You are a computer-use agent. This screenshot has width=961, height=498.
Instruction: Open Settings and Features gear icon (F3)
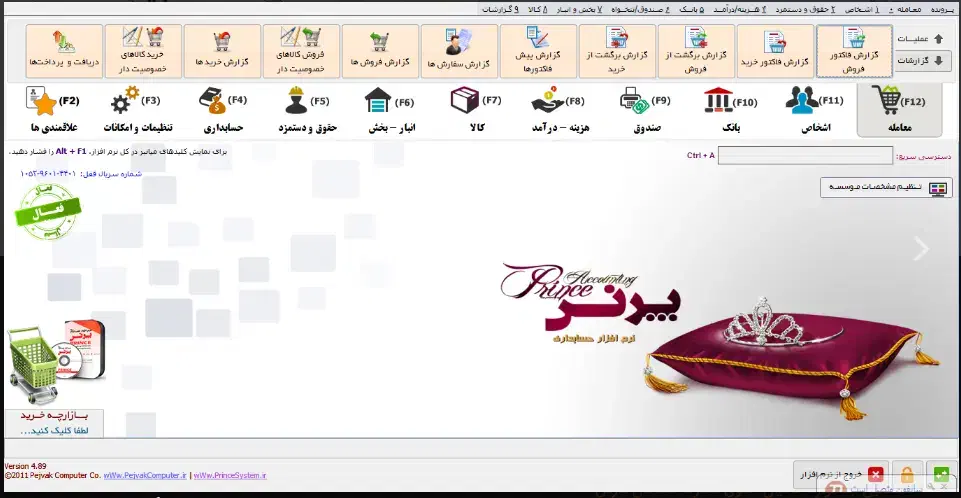(x=125, y=103)
